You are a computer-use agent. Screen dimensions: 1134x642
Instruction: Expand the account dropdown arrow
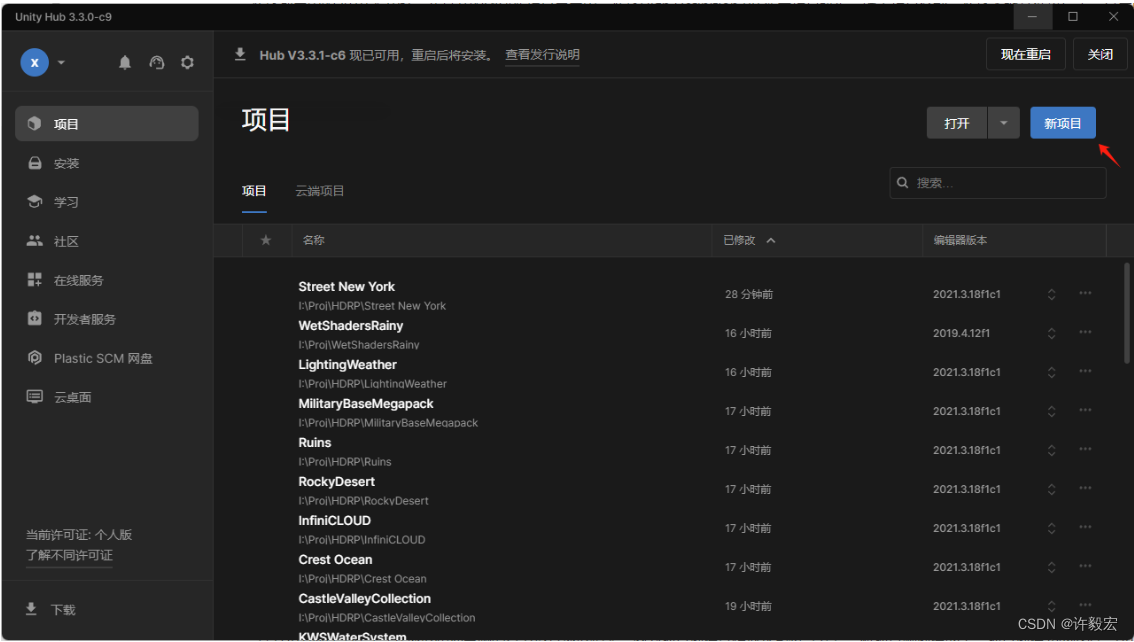coord(61,62)
